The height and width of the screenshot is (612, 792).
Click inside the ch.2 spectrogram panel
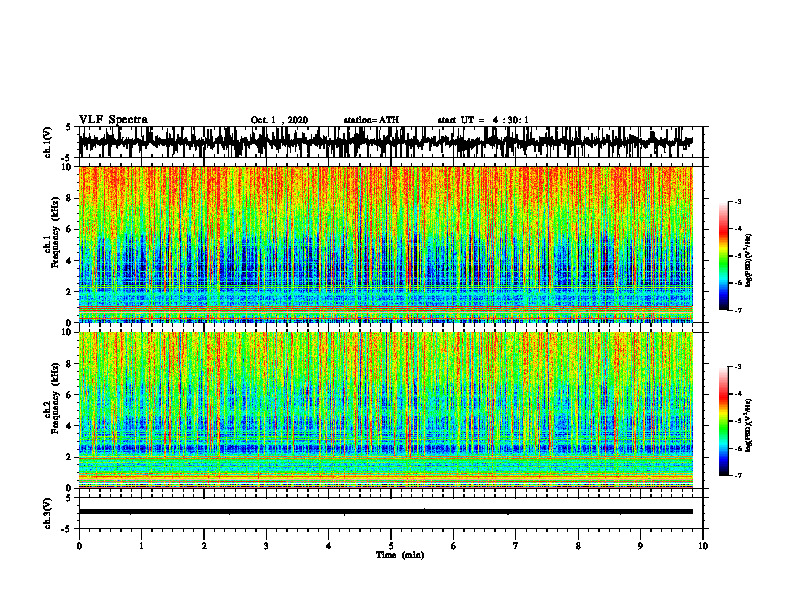pyautogui.click(x=385, y=410)
